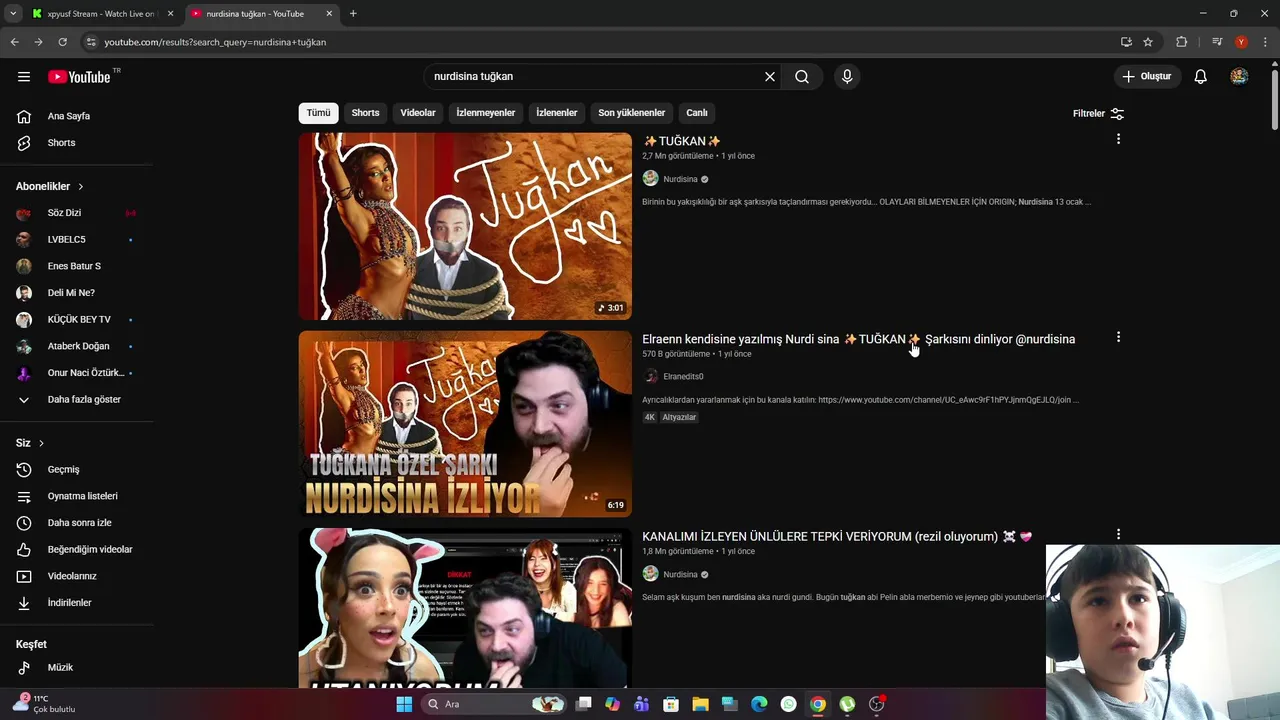Clear the search box with X
This screenshot has height=720, width=1280.
[x=770, y=77]
